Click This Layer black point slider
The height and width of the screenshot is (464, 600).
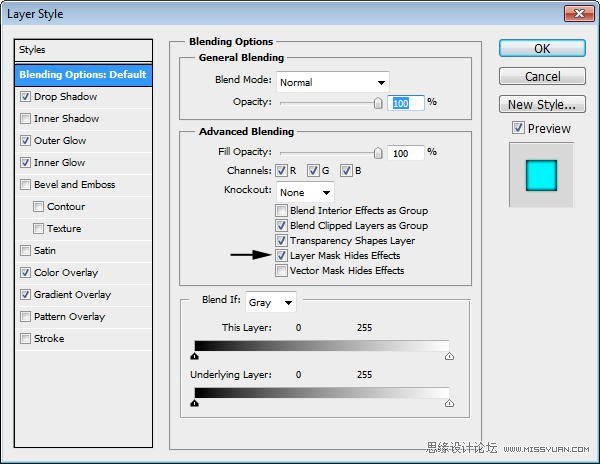(x=195, y=356)
